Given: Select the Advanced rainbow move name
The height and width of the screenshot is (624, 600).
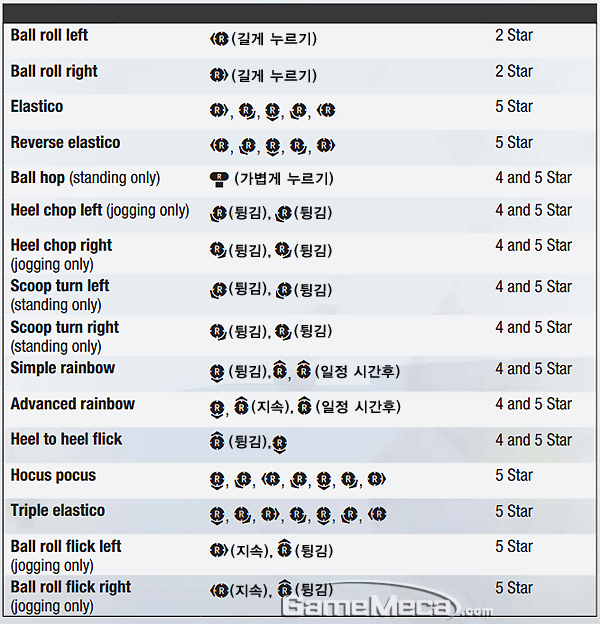Looking at the screenshot, I should click(72, 404).
